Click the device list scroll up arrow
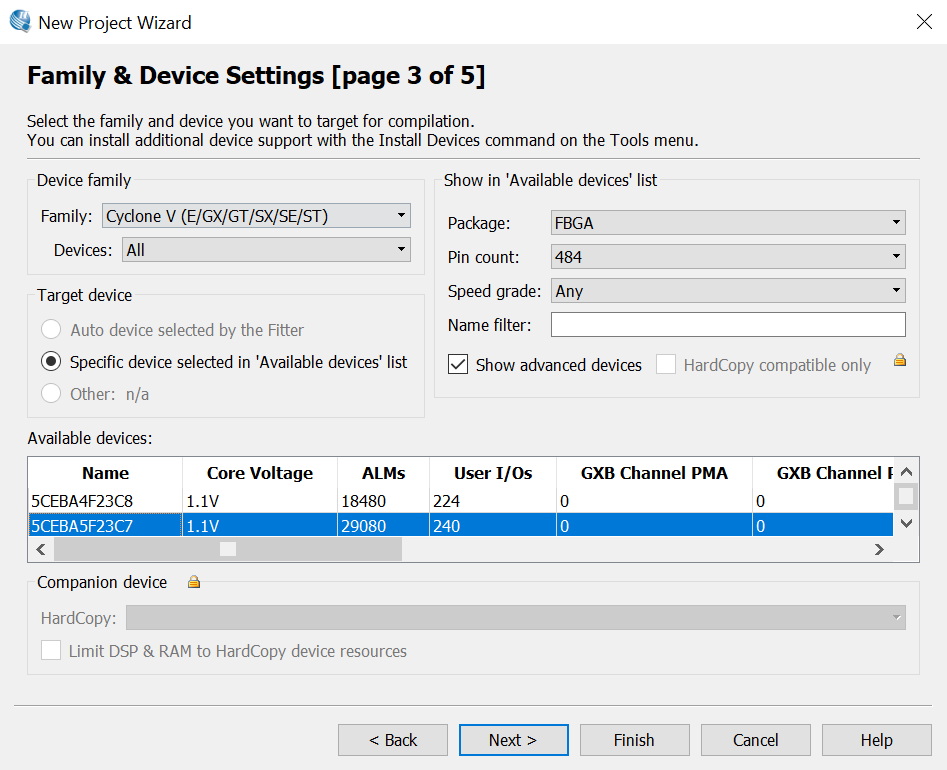This screenshot has width=947, height=770. coord(906,473)
